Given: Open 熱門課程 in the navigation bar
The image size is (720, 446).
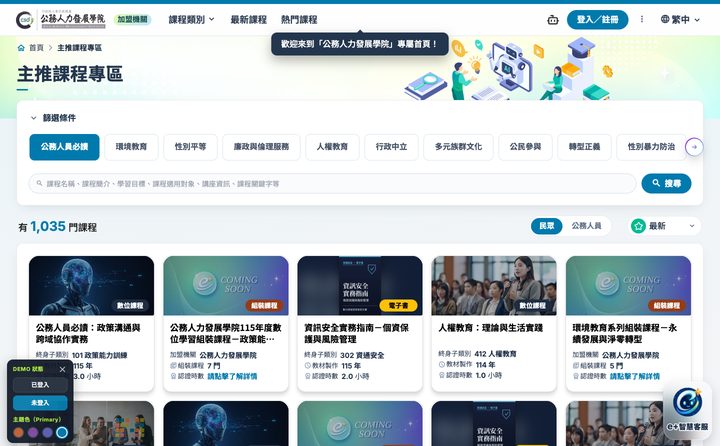Looking at the screenshot, I should pos(299,20).
